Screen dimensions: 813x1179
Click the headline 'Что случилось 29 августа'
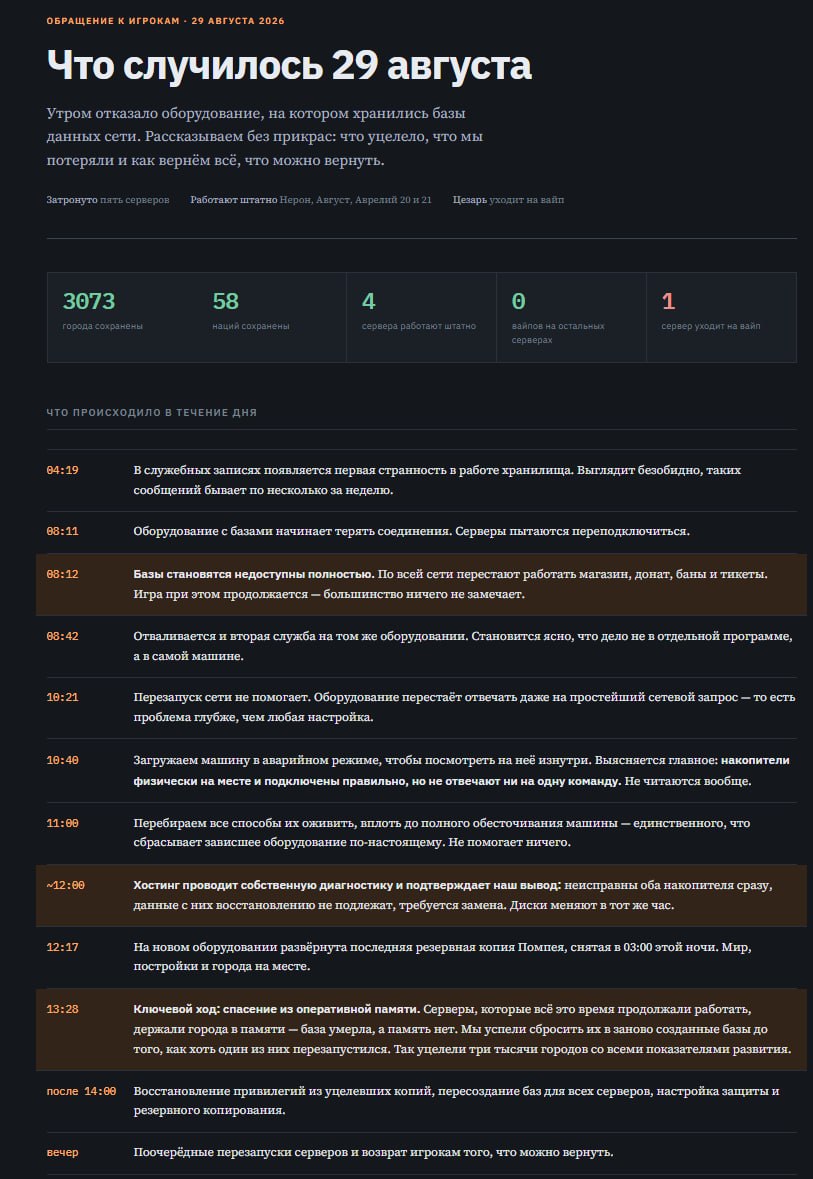click(289, 66)
